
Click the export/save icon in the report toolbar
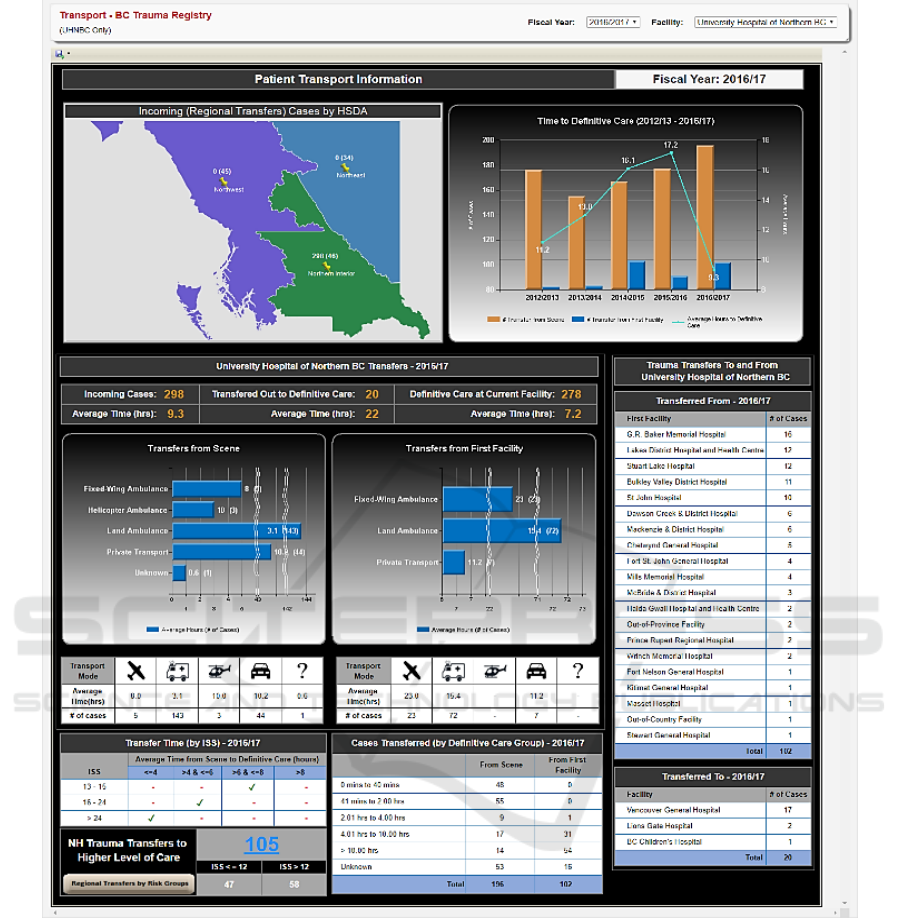click(x=59, y=53)
